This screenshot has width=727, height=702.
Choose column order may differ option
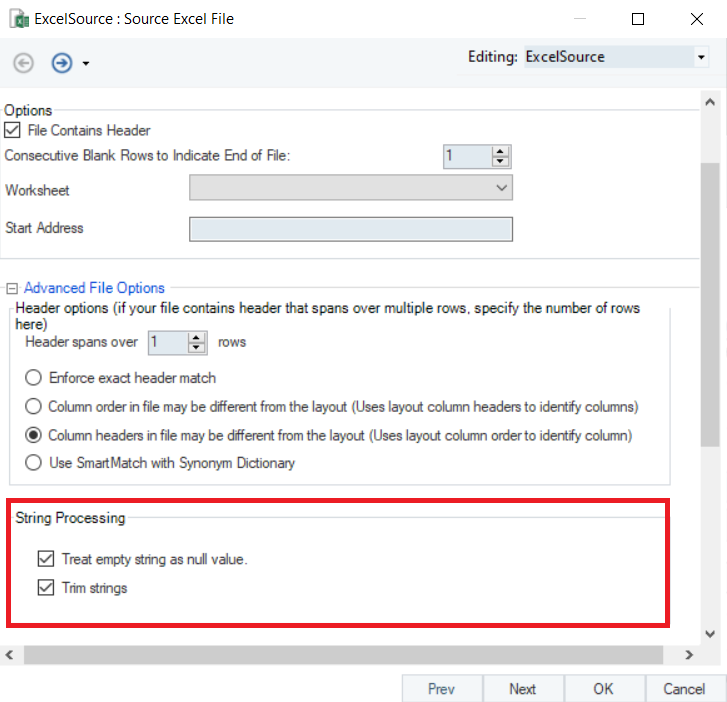34,407
